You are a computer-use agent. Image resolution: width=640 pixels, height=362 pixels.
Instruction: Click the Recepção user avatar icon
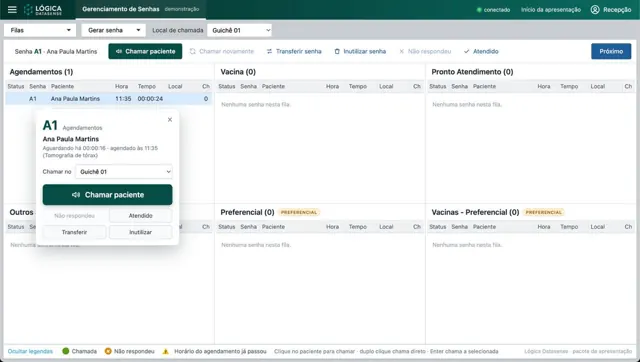595,9
